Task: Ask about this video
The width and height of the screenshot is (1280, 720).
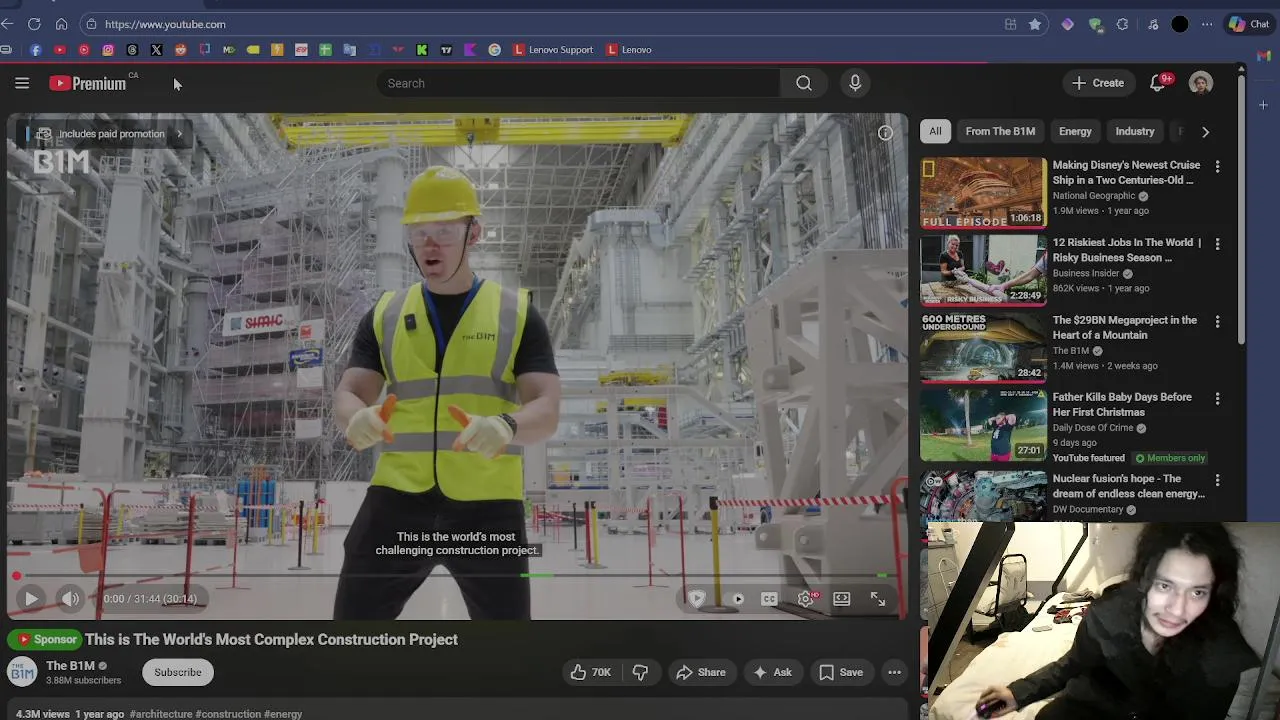Action: click(x=772, y=672)
